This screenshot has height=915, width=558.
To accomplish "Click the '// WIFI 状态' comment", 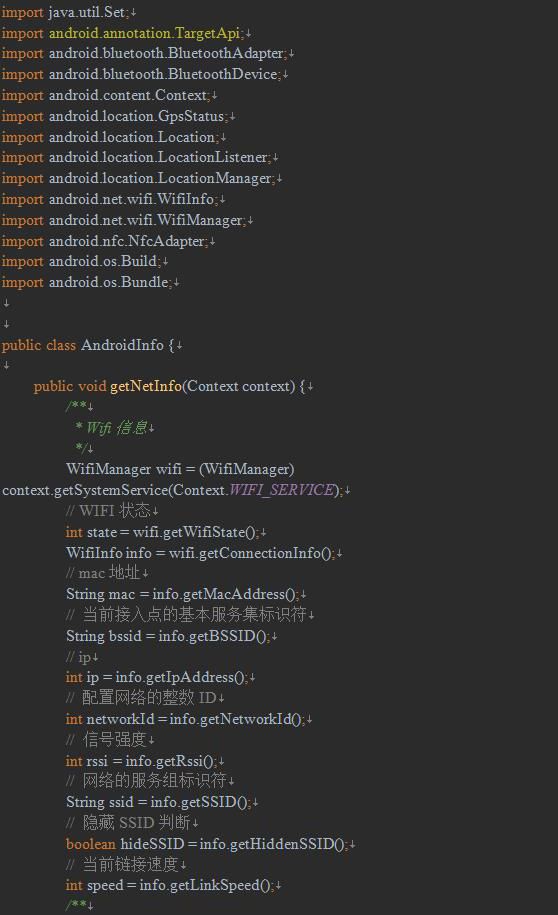I will (x=109, y=511).
